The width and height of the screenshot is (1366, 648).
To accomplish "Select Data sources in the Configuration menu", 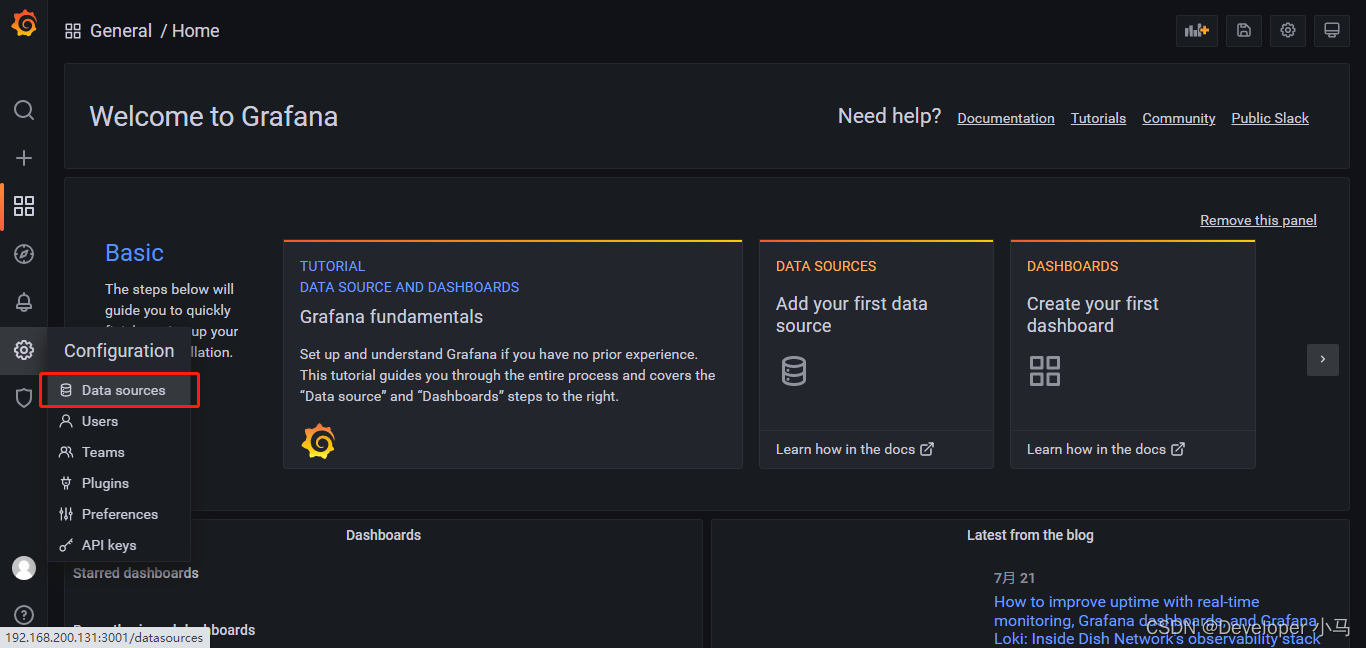I will tap(123, 390).
